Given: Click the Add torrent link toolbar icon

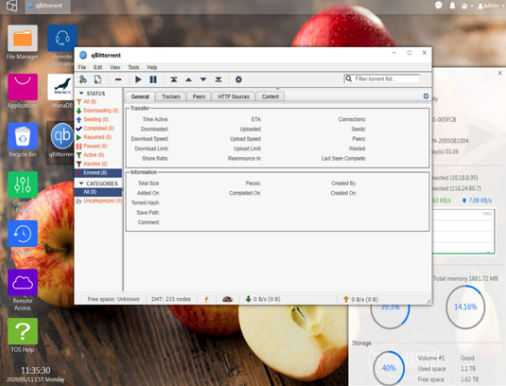Looking at the screenshot, I should (x=83, y=79).
